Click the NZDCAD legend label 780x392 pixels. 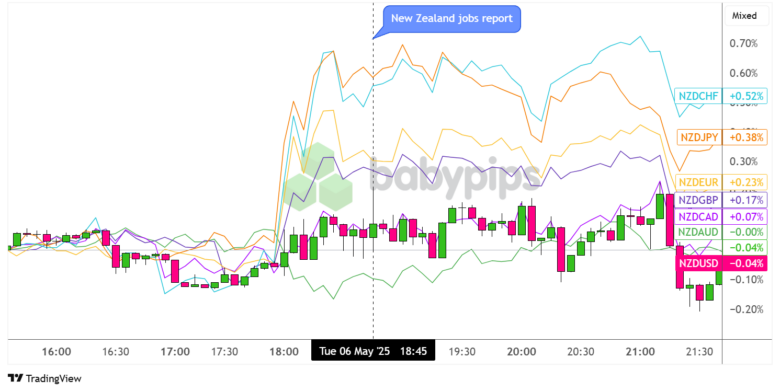click(698, 217)
